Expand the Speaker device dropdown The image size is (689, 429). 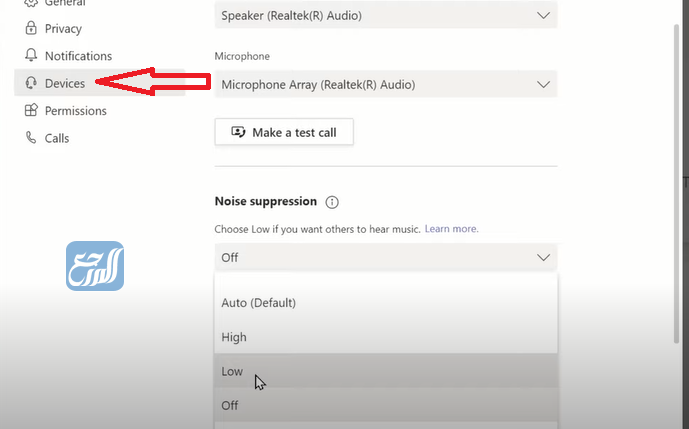pyautogui.click(x=385, y=15)
